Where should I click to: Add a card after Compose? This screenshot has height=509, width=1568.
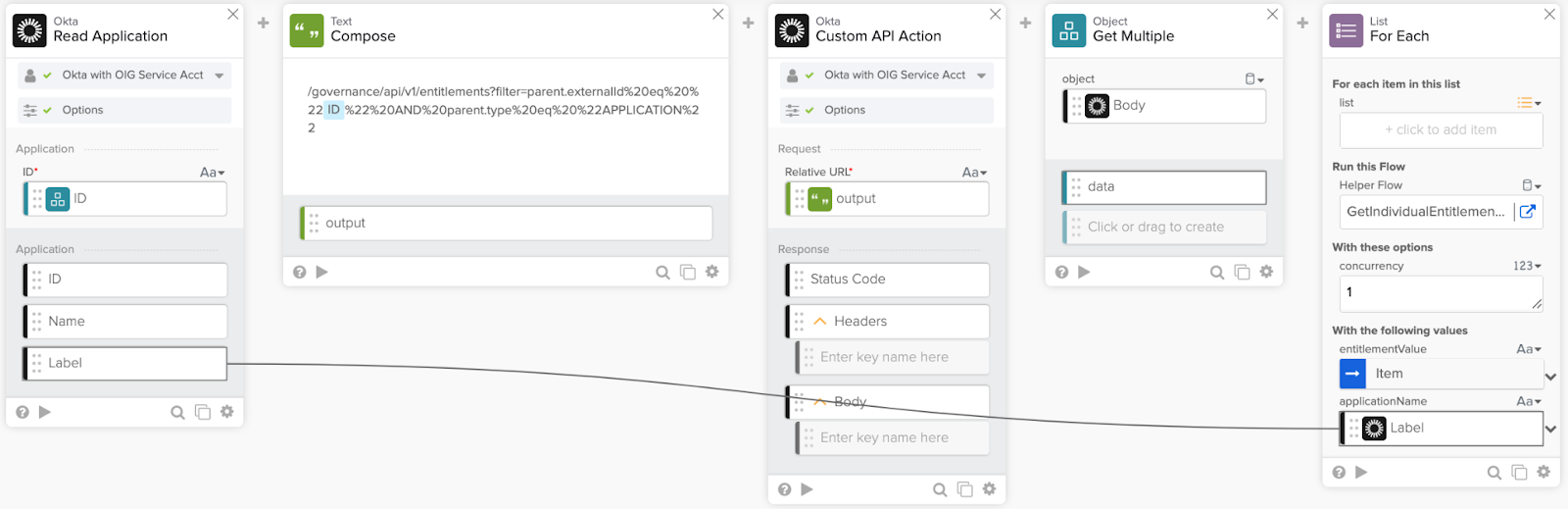tap(749, 23)
